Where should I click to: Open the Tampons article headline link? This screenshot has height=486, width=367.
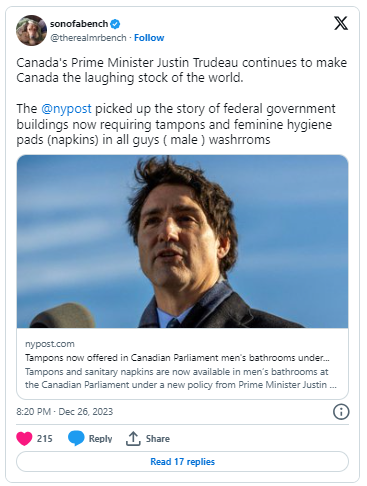(x=177, y=358)
